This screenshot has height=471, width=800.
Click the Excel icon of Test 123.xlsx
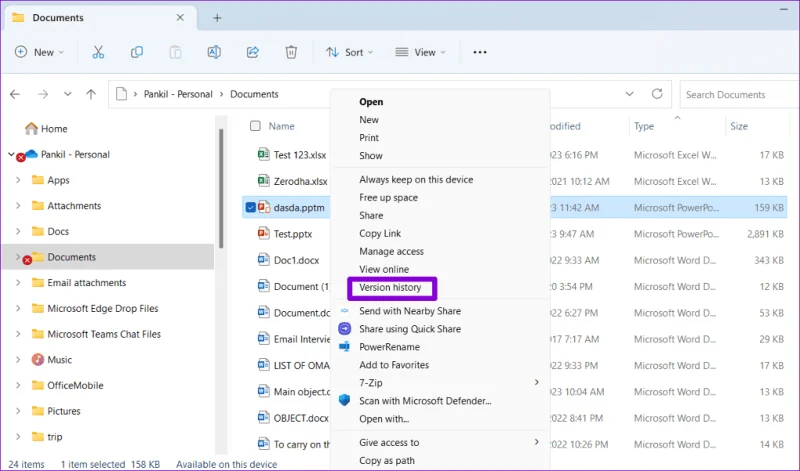[263, 154]
